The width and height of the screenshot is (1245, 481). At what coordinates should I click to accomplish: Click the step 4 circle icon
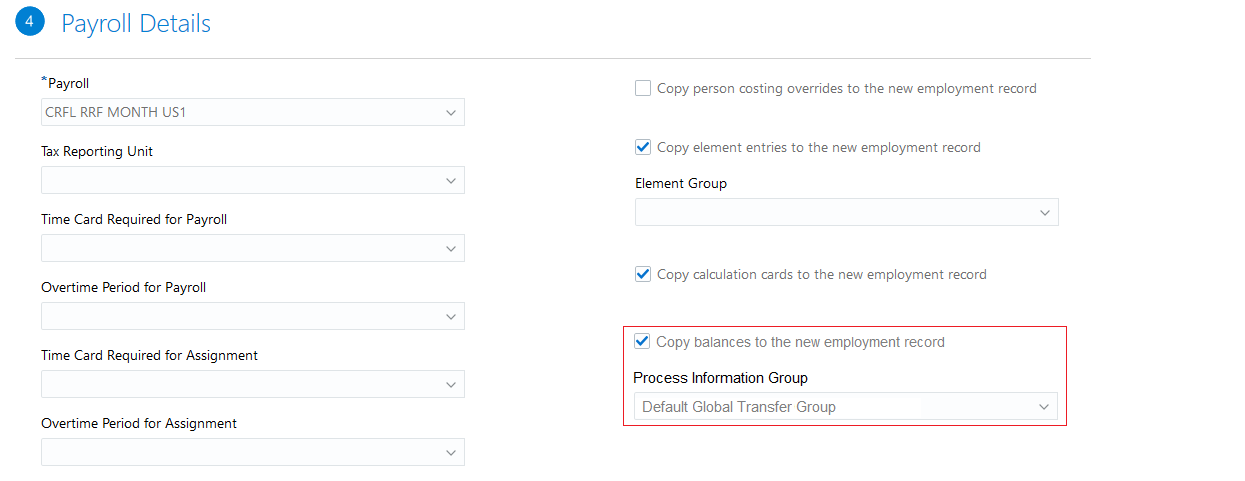pos(30,22)
